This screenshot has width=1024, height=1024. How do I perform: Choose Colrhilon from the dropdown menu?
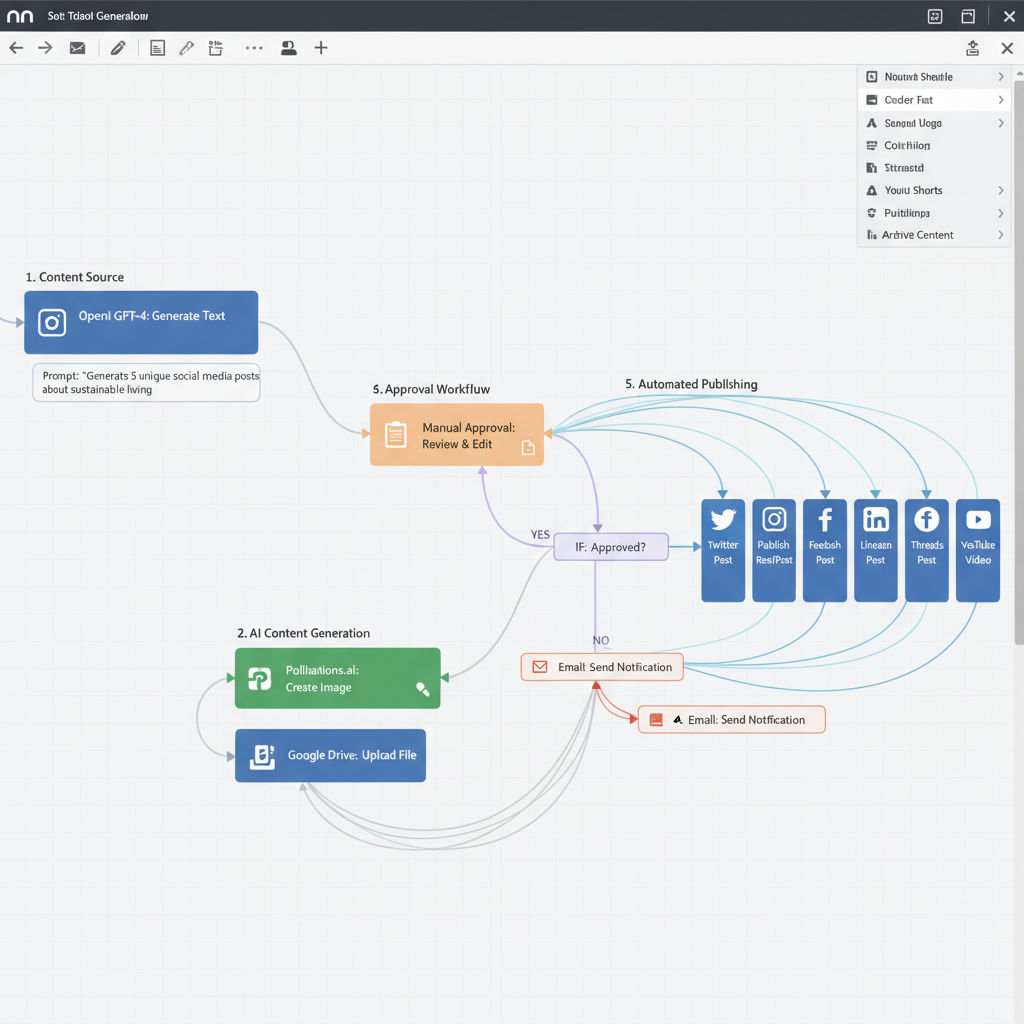click(x=907, y=146)
